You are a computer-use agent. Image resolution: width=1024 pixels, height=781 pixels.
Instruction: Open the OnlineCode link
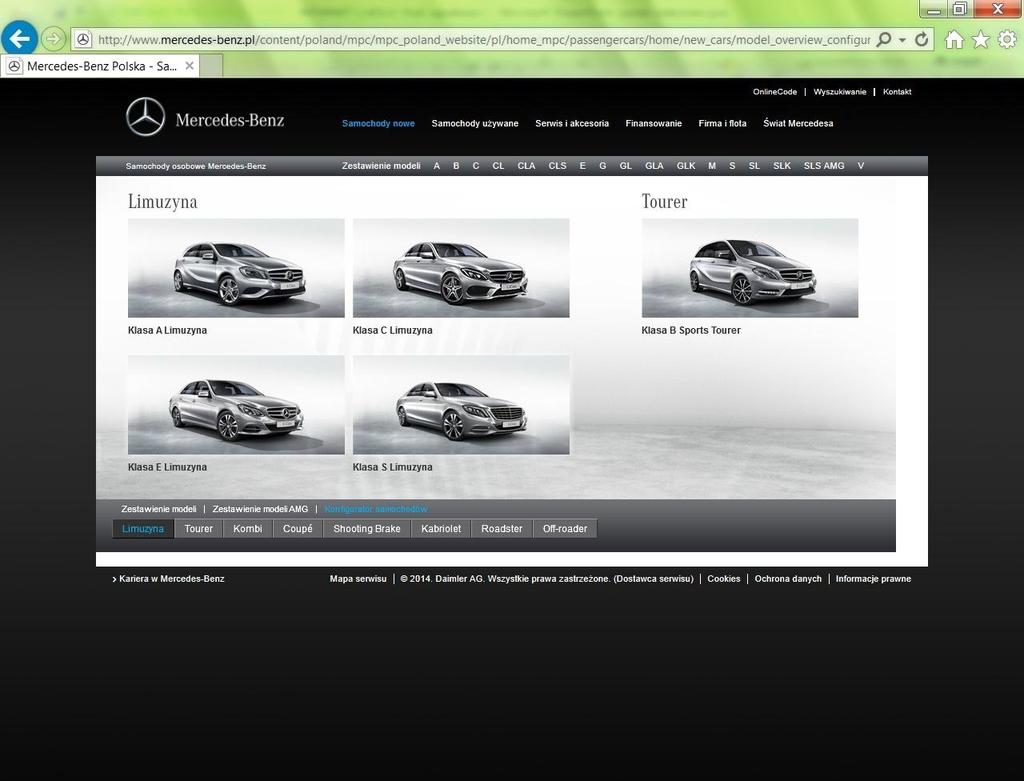point(775,92)
